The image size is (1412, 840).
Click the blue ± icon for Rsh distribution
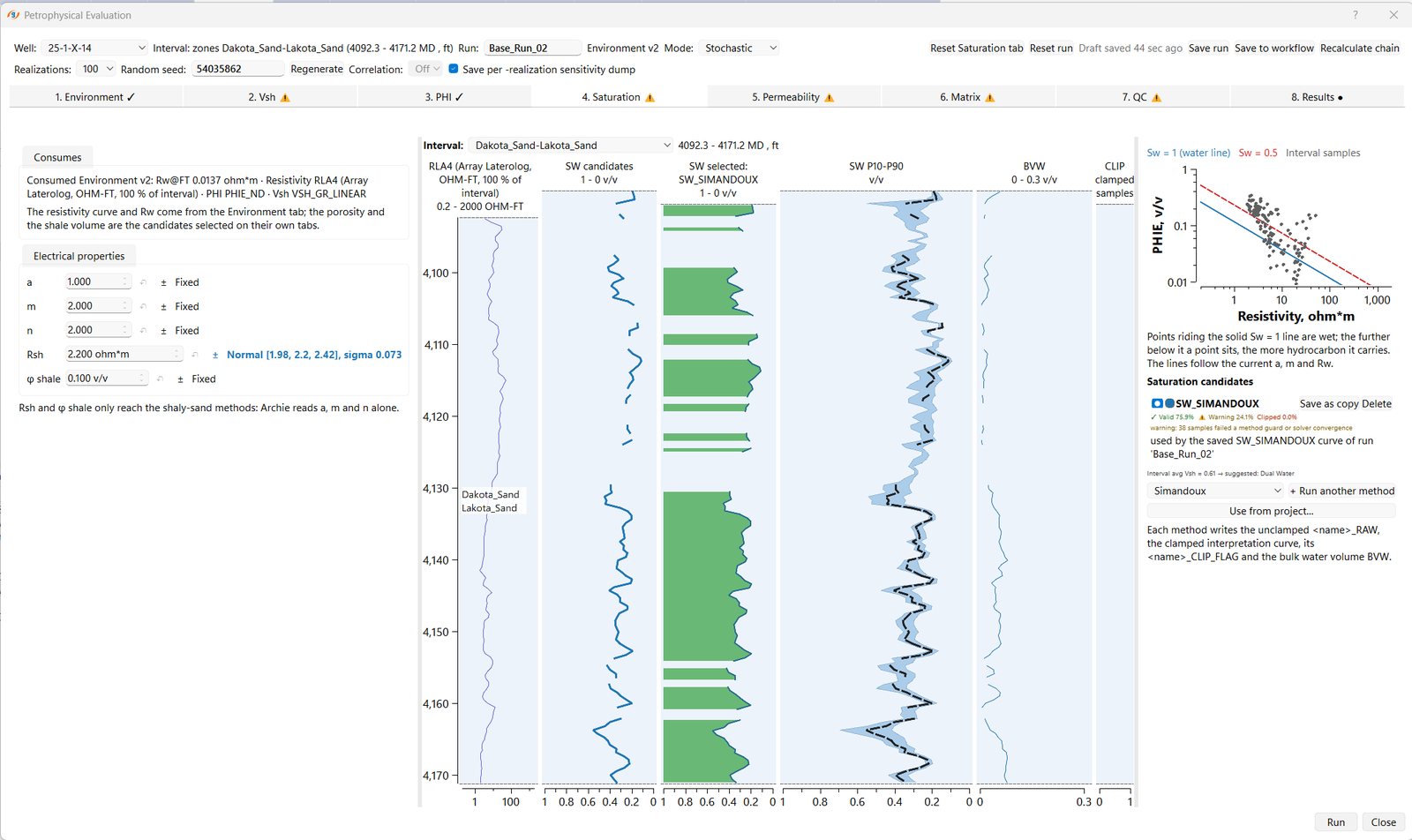[215, 355]
